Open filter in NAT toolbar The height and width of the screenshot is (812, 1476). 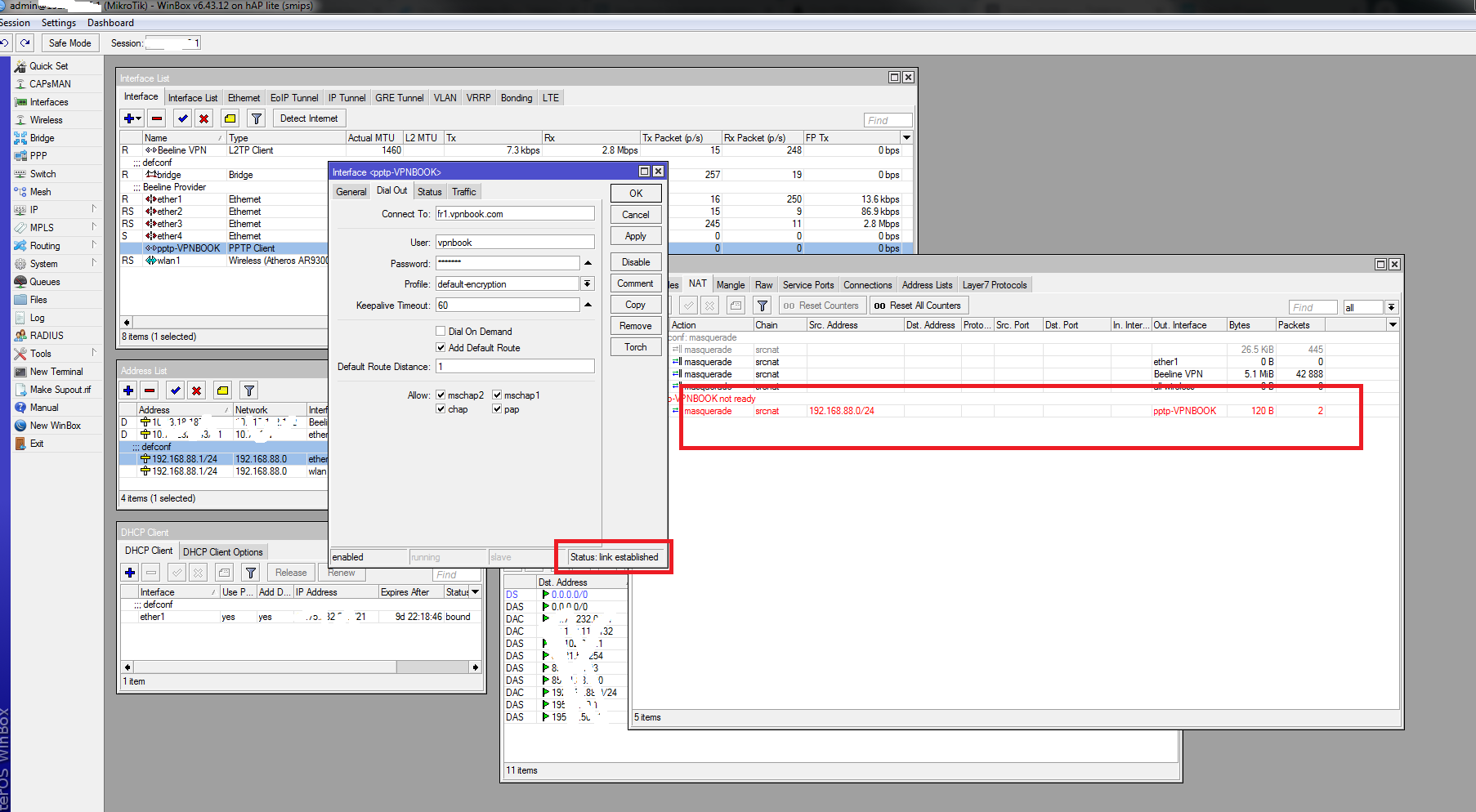tap(763, 306)
